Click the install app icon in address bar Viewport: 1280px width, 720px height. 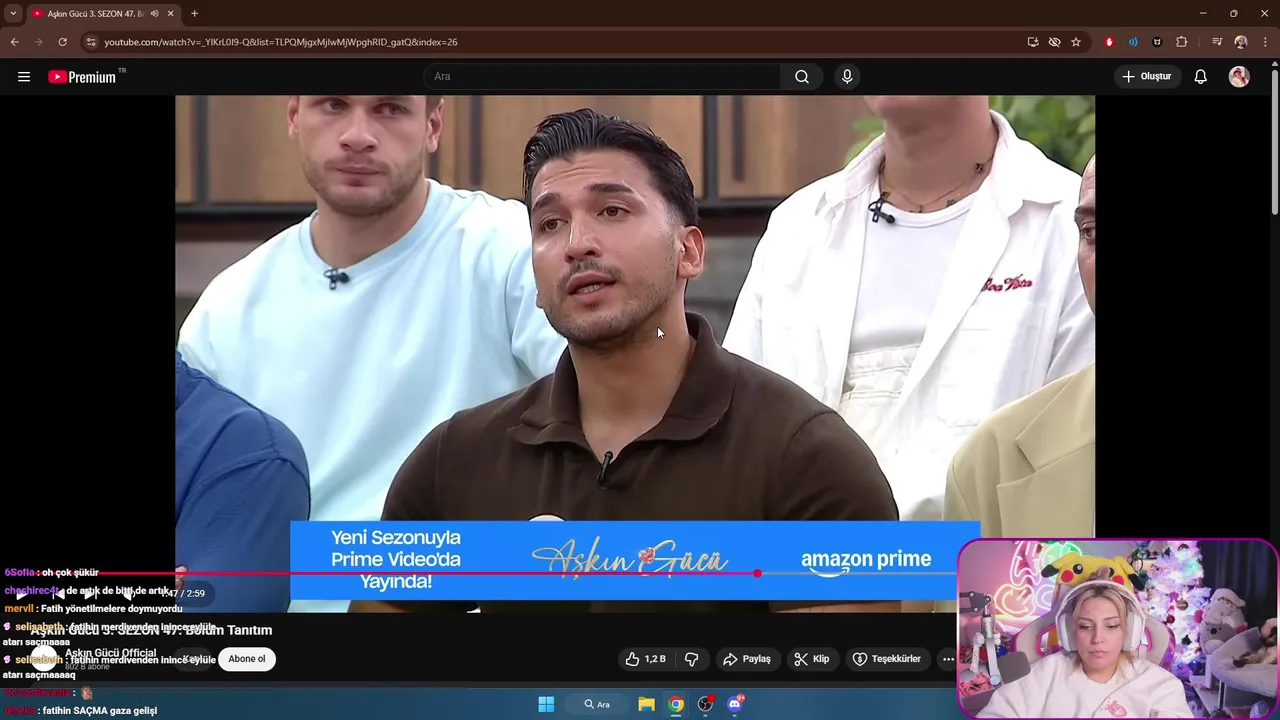pyautogui.click(x=1033, y=42)
